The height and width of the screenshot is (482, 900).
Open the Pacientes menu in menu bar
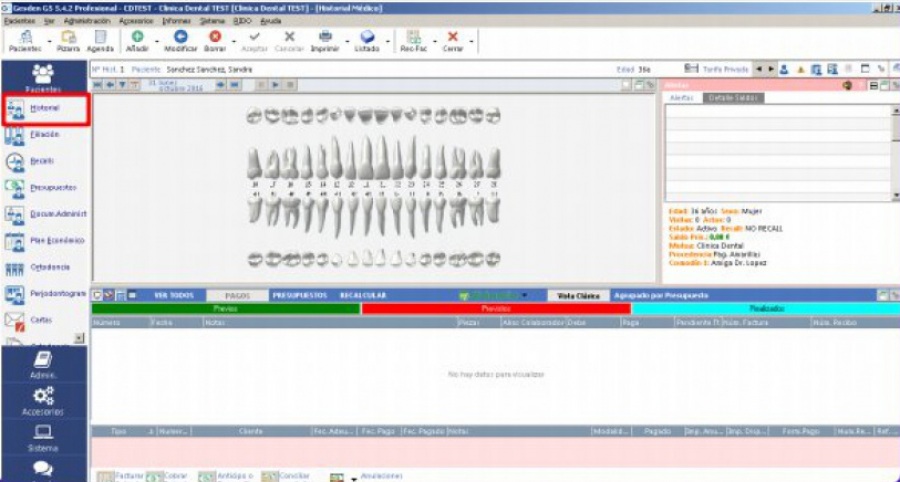[20, 21]
